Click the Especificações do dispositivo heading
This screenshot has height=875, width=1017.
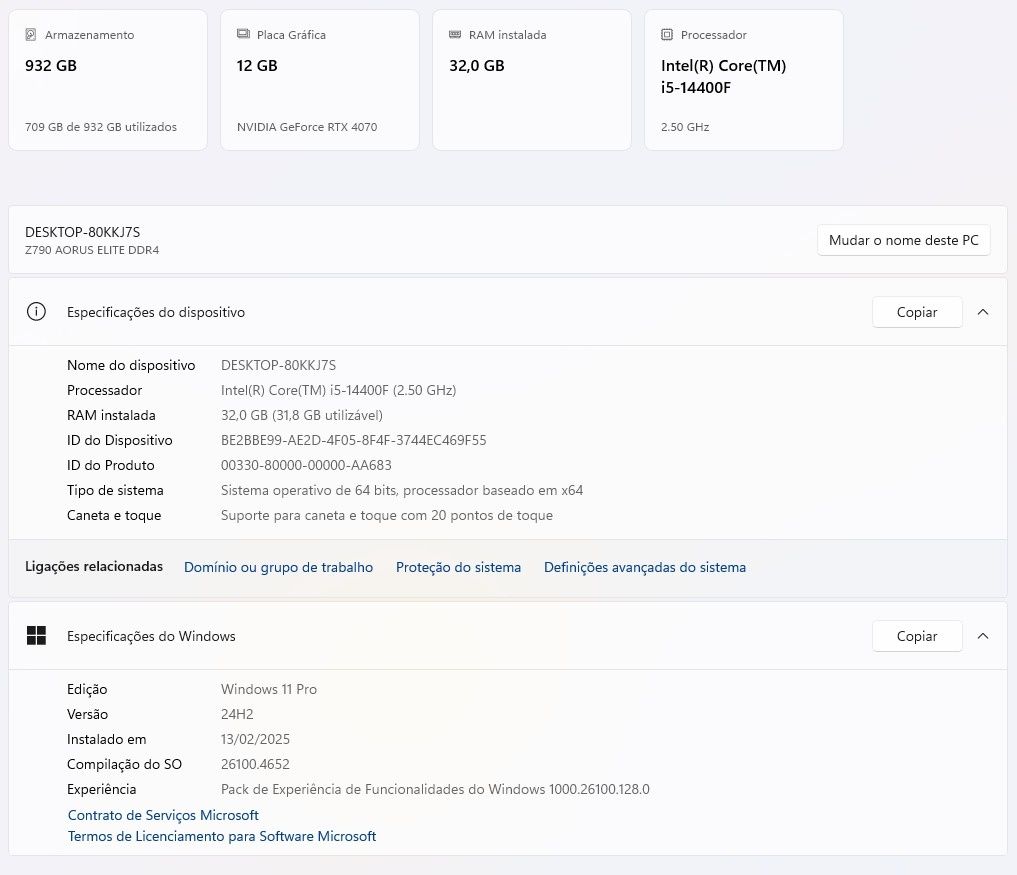click(x=156, y=312)
